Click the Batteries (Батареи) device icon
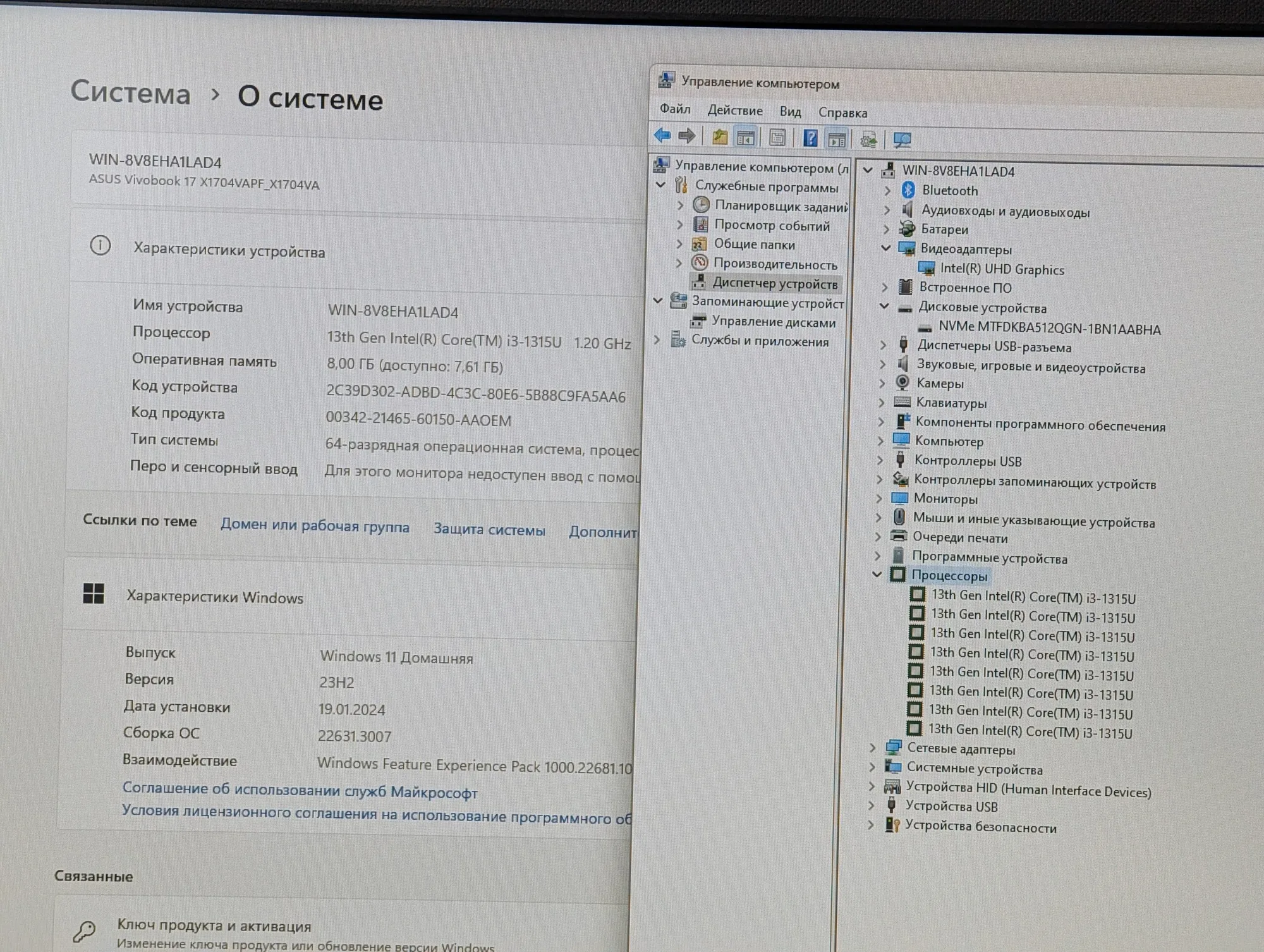This screenshot has height=952, width=1264. coord(907,228)
